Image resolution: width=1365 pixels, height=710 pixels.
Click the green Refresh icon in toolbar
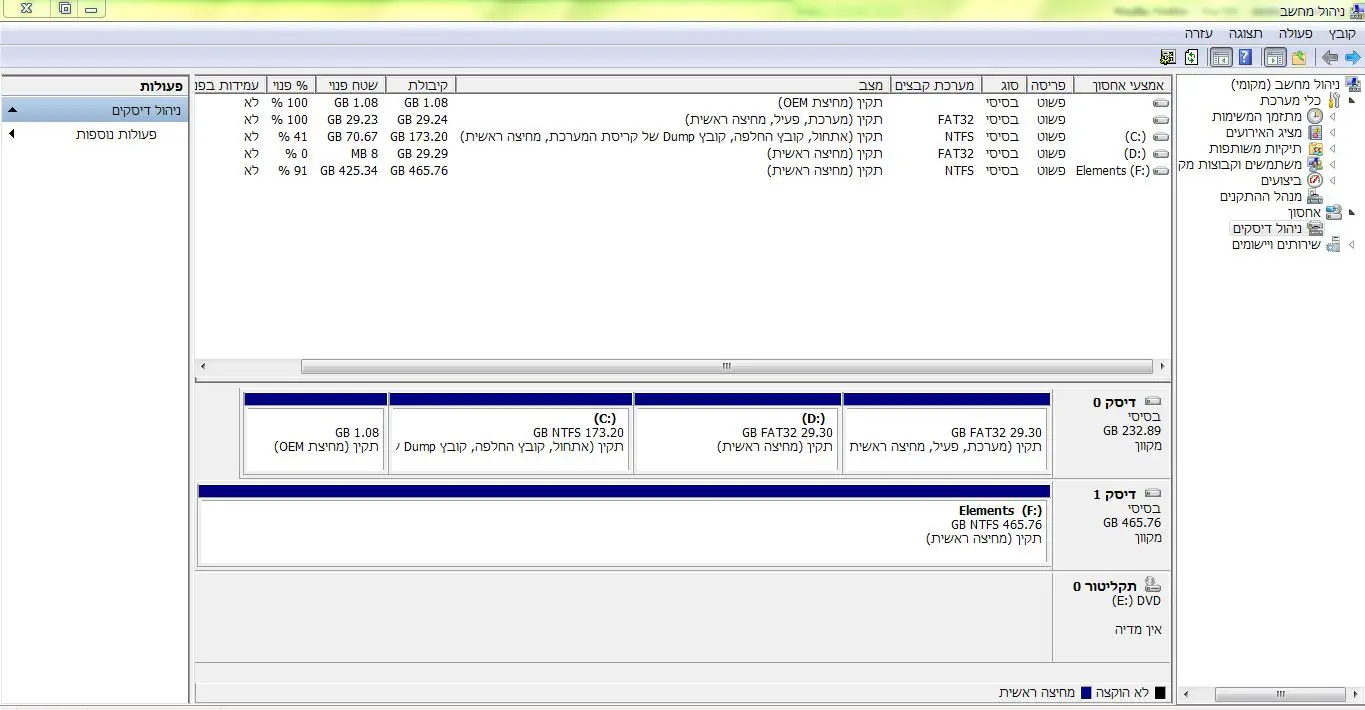[1191, 58]
